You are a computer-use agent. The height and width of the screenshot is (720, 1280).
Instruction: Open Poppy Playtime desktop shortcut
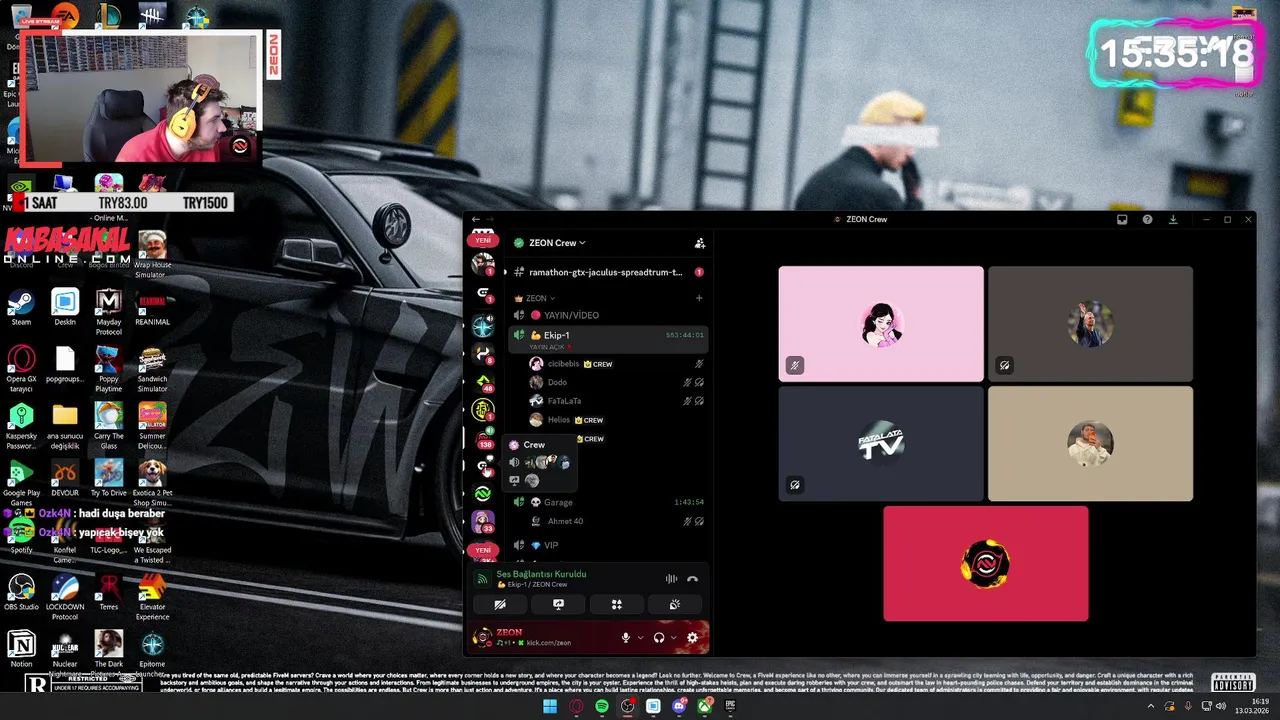(109, 369)
